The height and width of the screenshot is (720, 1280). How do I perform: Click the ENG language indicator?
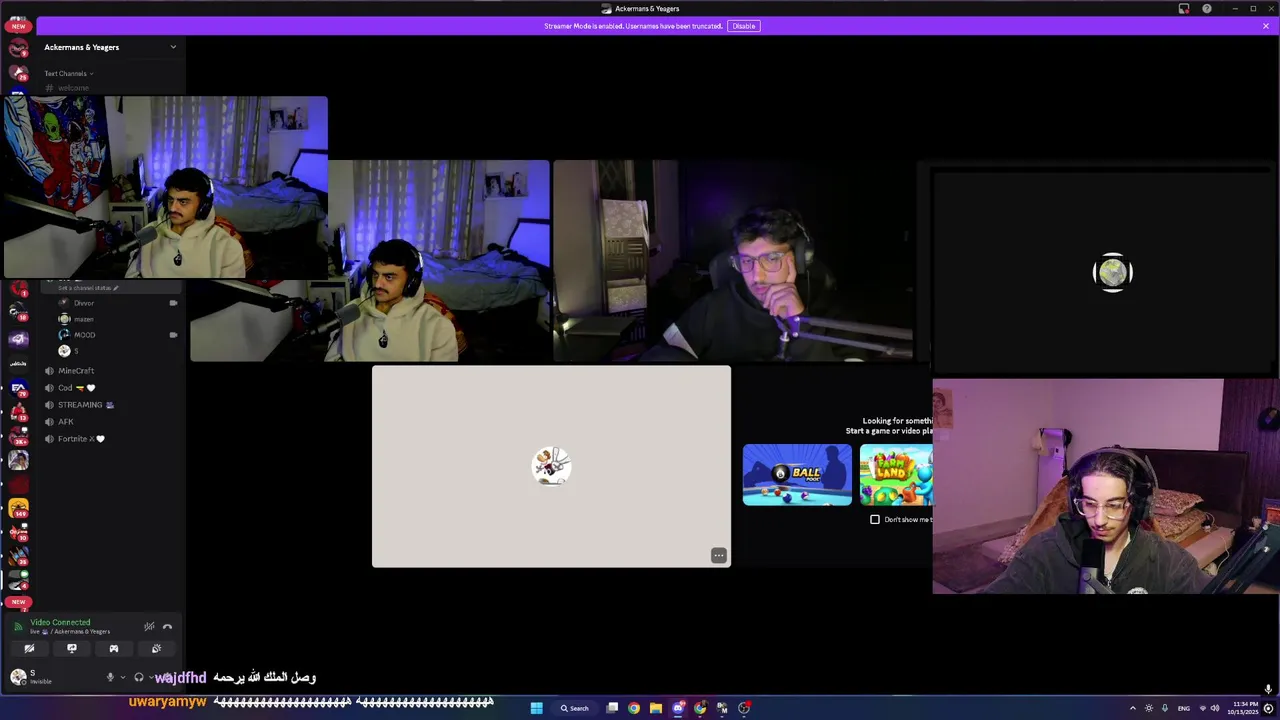1184,708
